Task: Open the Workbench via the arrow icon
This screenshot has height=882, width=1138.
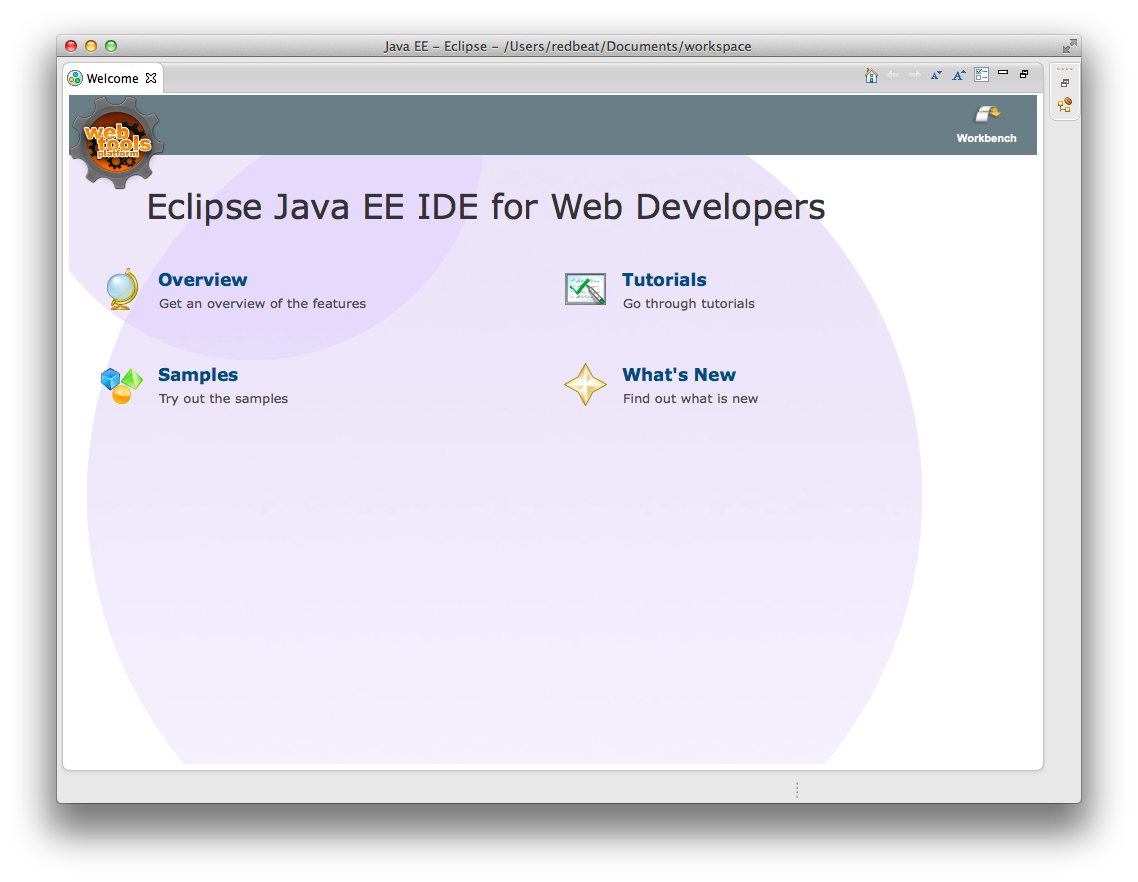Action: 987,115
